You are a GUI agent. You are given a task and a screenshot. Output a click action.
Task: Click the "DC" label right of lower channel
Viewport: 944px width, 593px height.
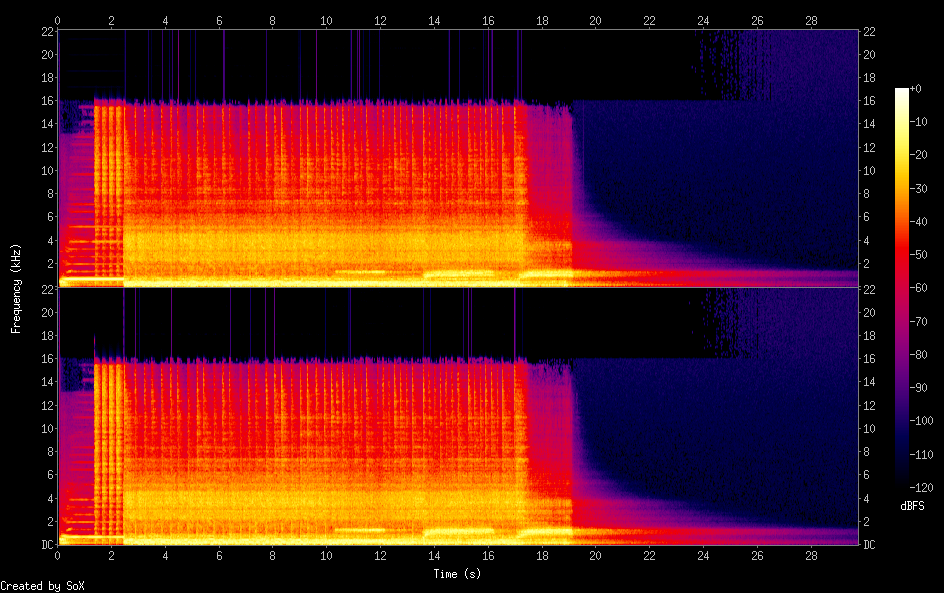pos(869,544)
